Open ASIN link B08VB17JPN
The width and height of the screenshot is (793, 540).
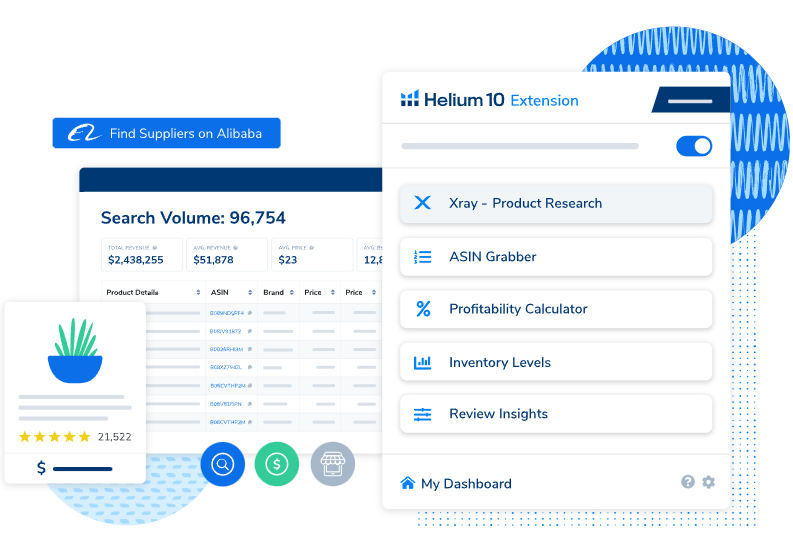(226, 404)
